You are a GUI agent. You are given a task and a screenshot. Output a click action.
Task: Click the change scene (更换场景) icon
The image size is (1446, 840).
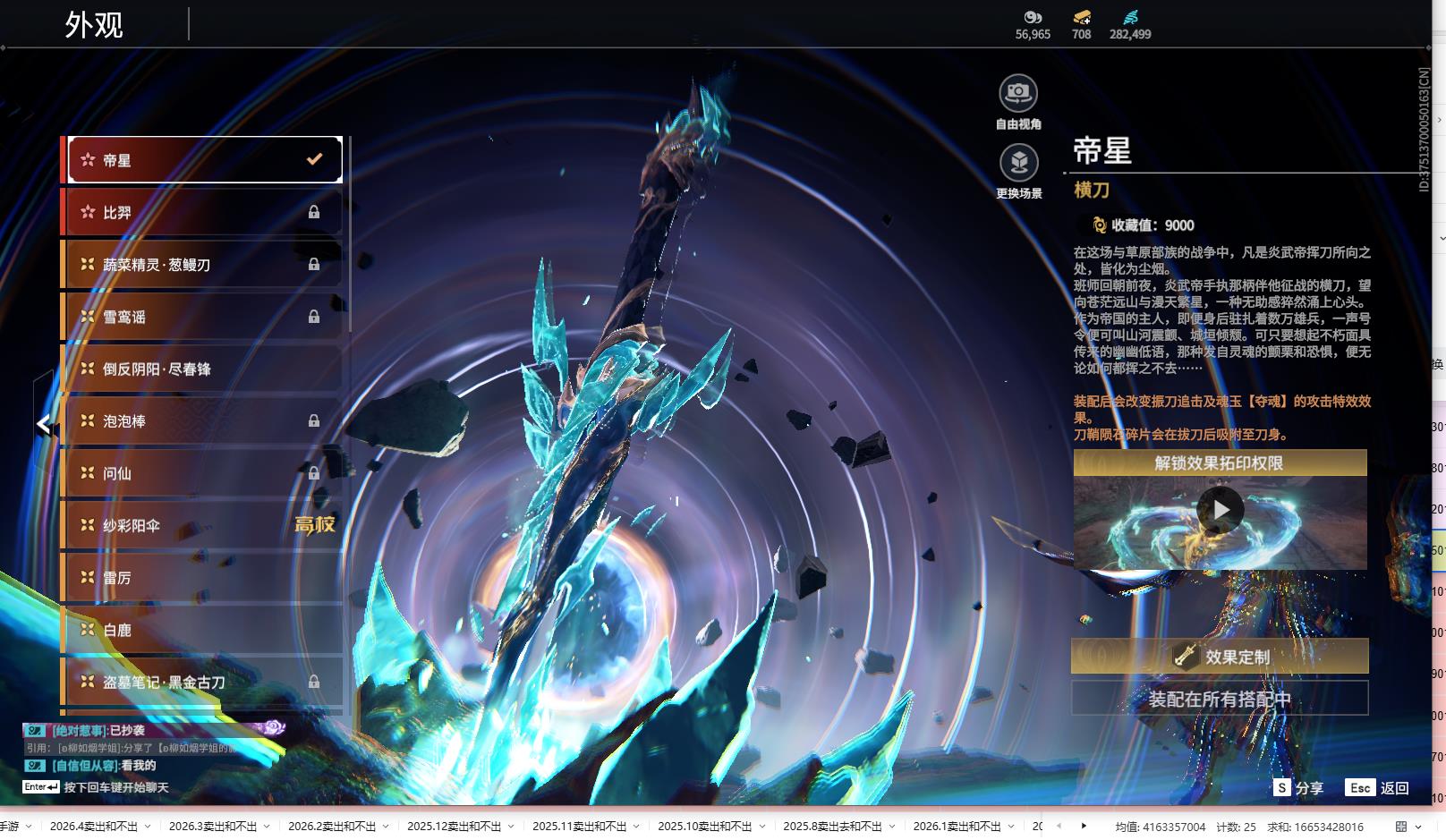coord(1018,163)
